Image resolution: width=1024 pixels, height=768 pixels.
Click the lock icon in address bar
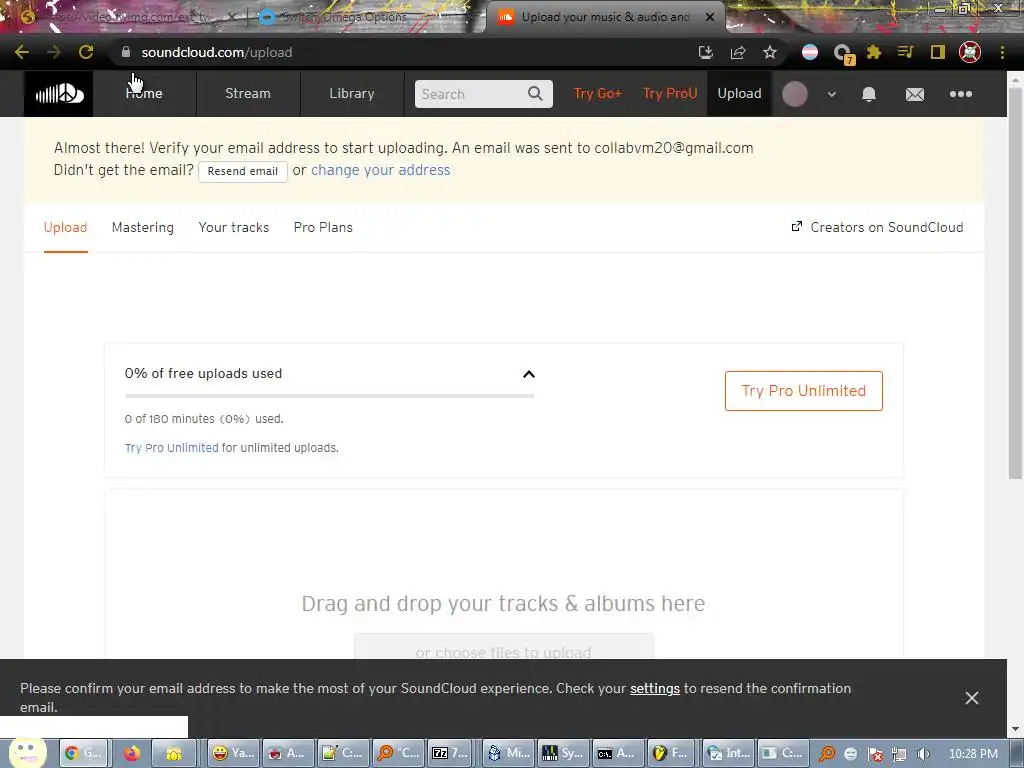(126, 52)
